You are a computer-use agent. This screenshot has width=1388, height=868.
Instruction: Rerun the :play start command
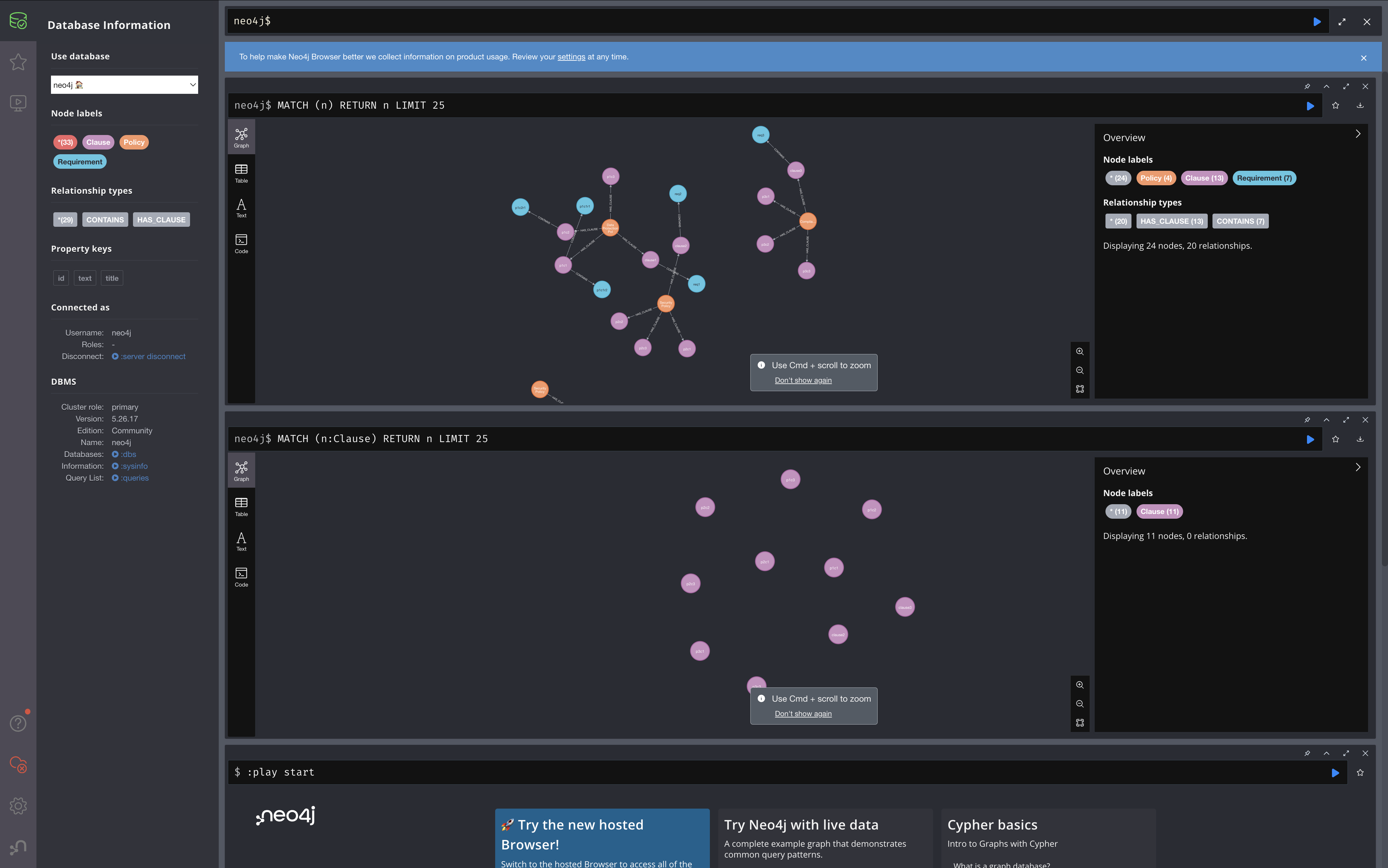click(x=1335, y=773)
